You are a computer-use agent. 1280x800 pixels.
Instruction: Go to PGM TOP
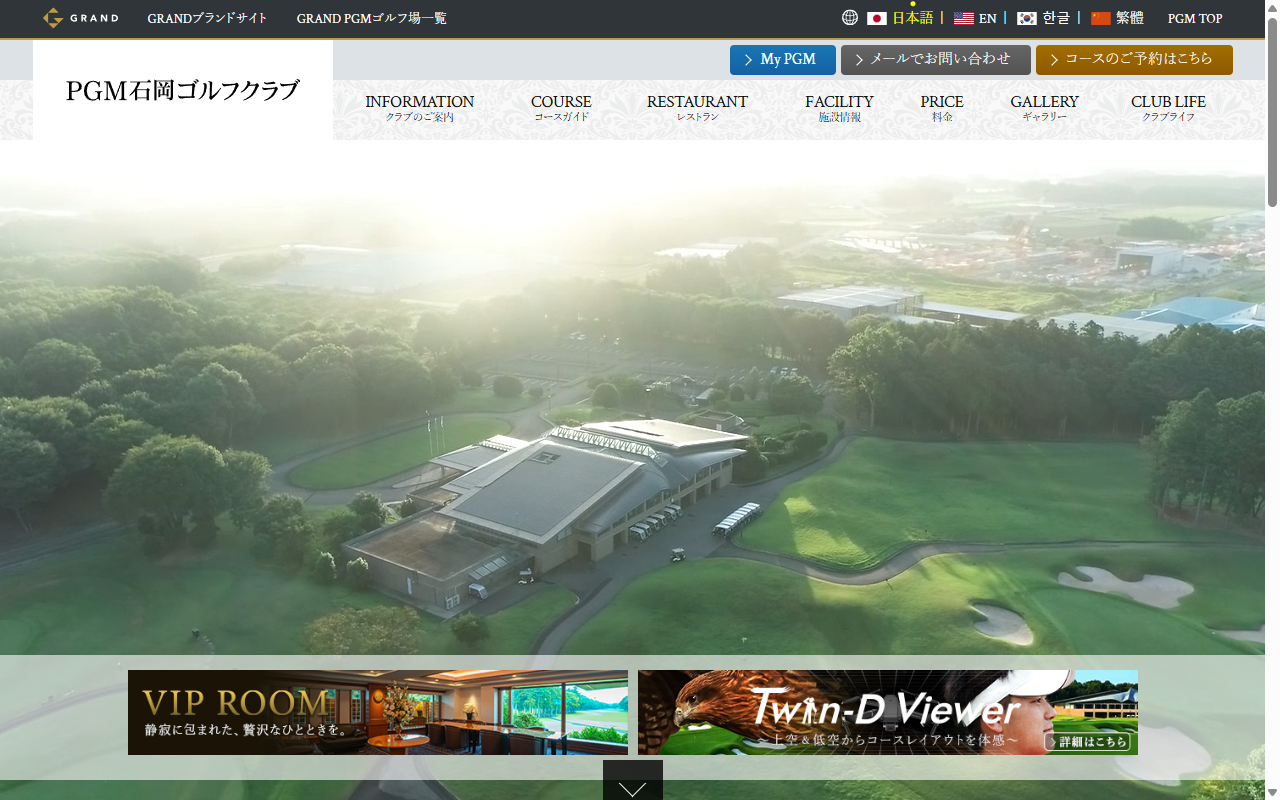tap(1195, 18)
